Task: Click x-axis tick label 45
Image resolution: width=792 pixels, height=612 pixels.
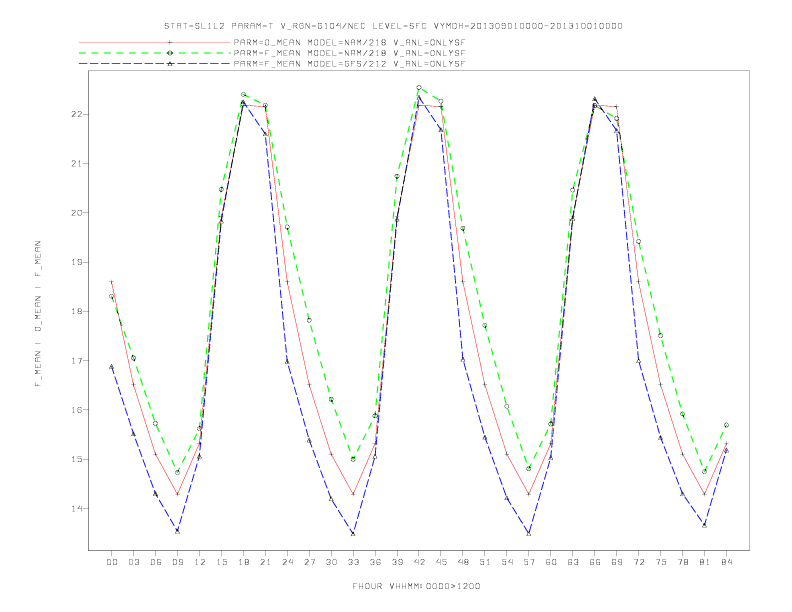Action: [441, 562]
